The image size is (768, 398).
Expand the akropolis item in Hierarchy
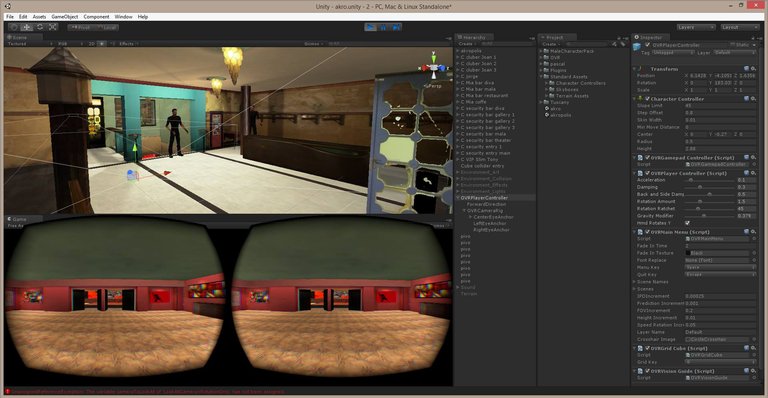(458, 51)
